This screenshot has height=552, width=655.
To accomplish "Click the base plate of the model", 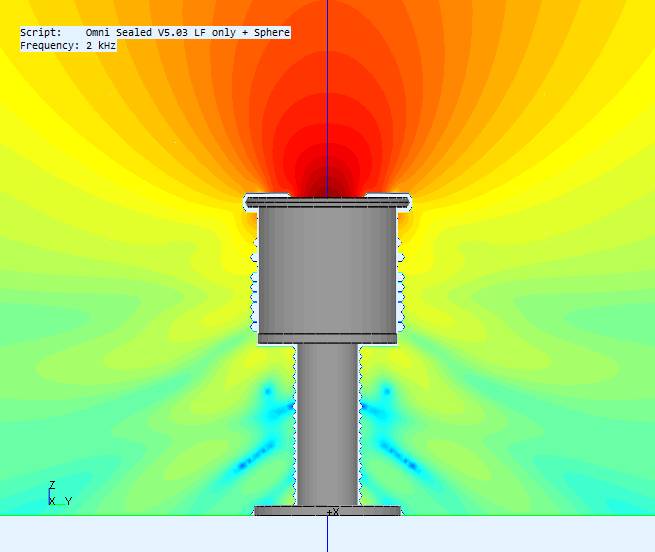I will click(x=327, y=511).
